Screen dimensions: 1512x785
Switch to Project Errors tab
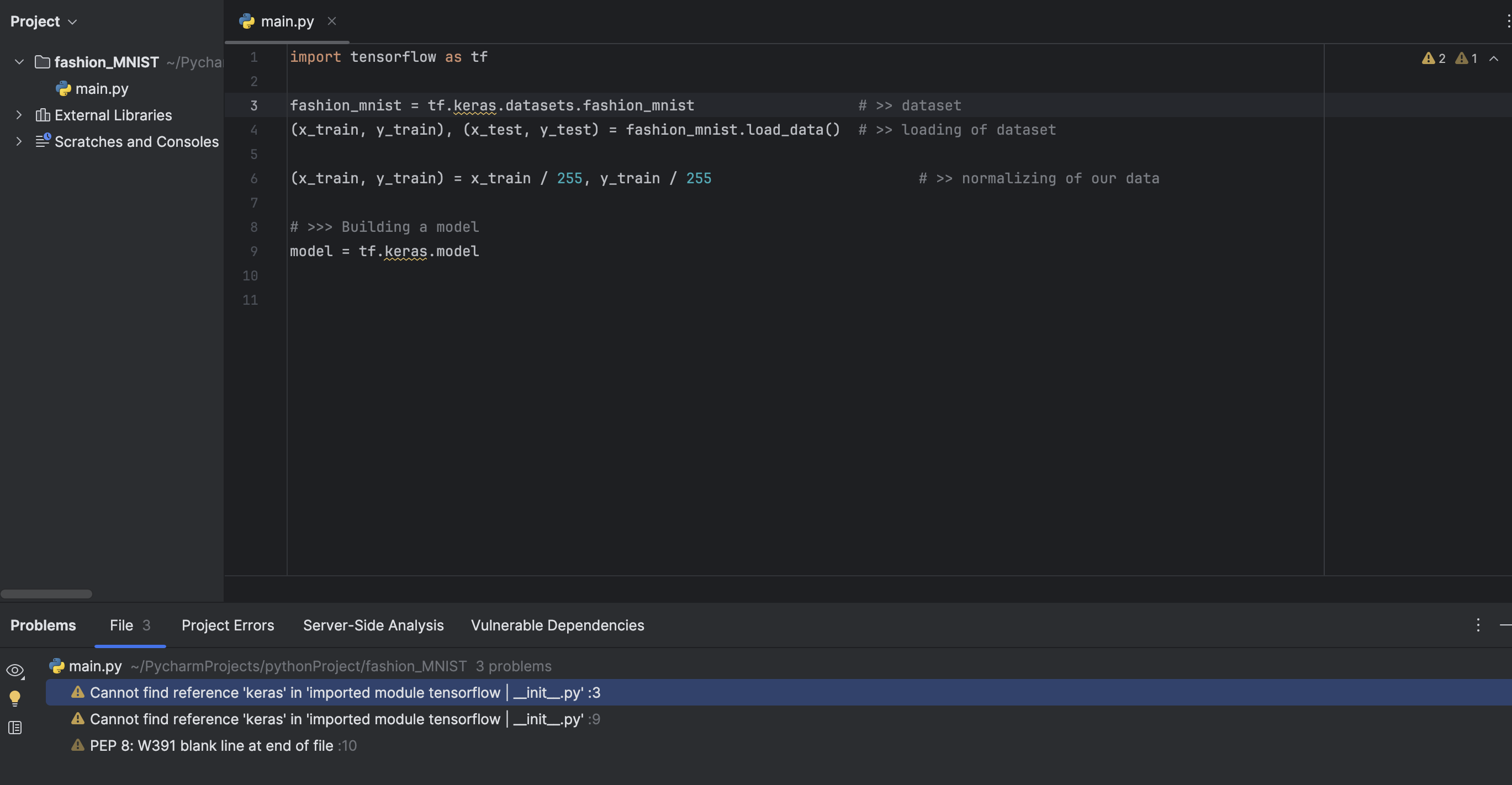coord(228,625)
